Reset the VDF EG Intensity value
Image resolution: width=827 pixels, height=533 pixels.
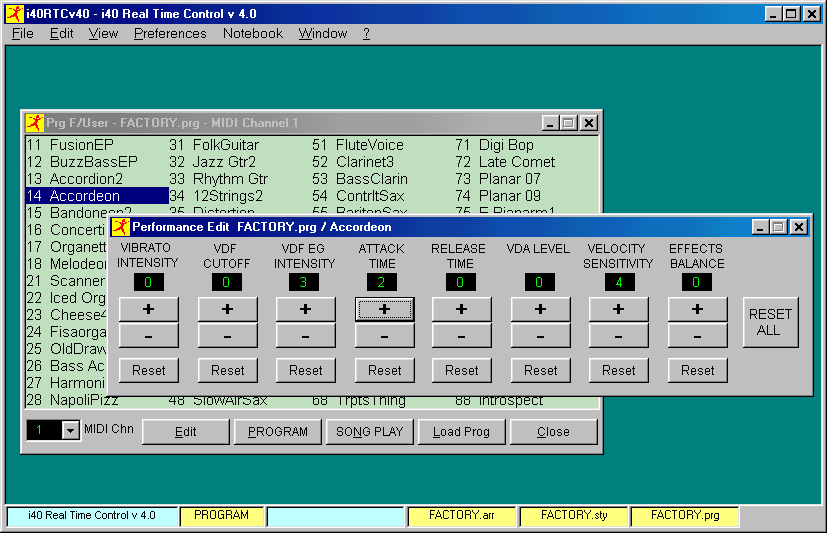pyautogui.click(x=305, y=371)
